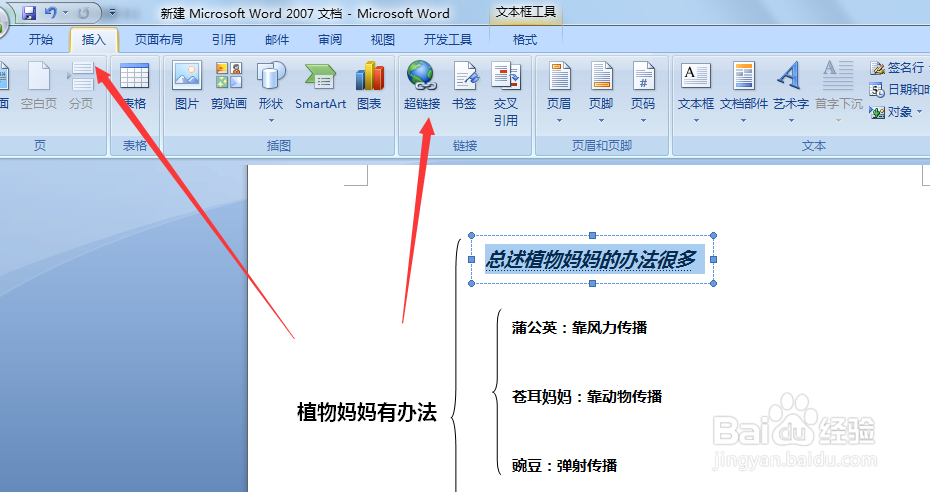Open the 格式 tab under 文本框工具
Image resolution: width=930 pixels, height=492 pixels.
525,40
